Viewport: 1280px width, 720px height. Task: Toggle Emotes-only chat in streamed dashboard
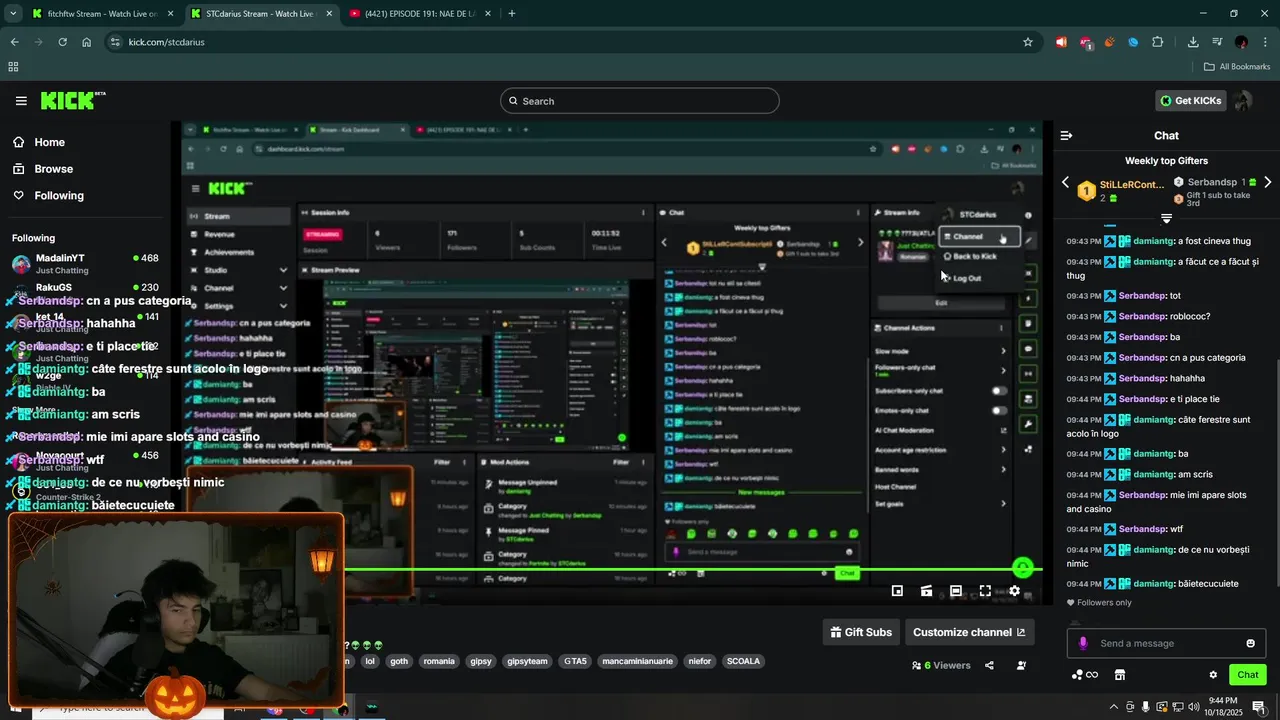coord(999,410)
